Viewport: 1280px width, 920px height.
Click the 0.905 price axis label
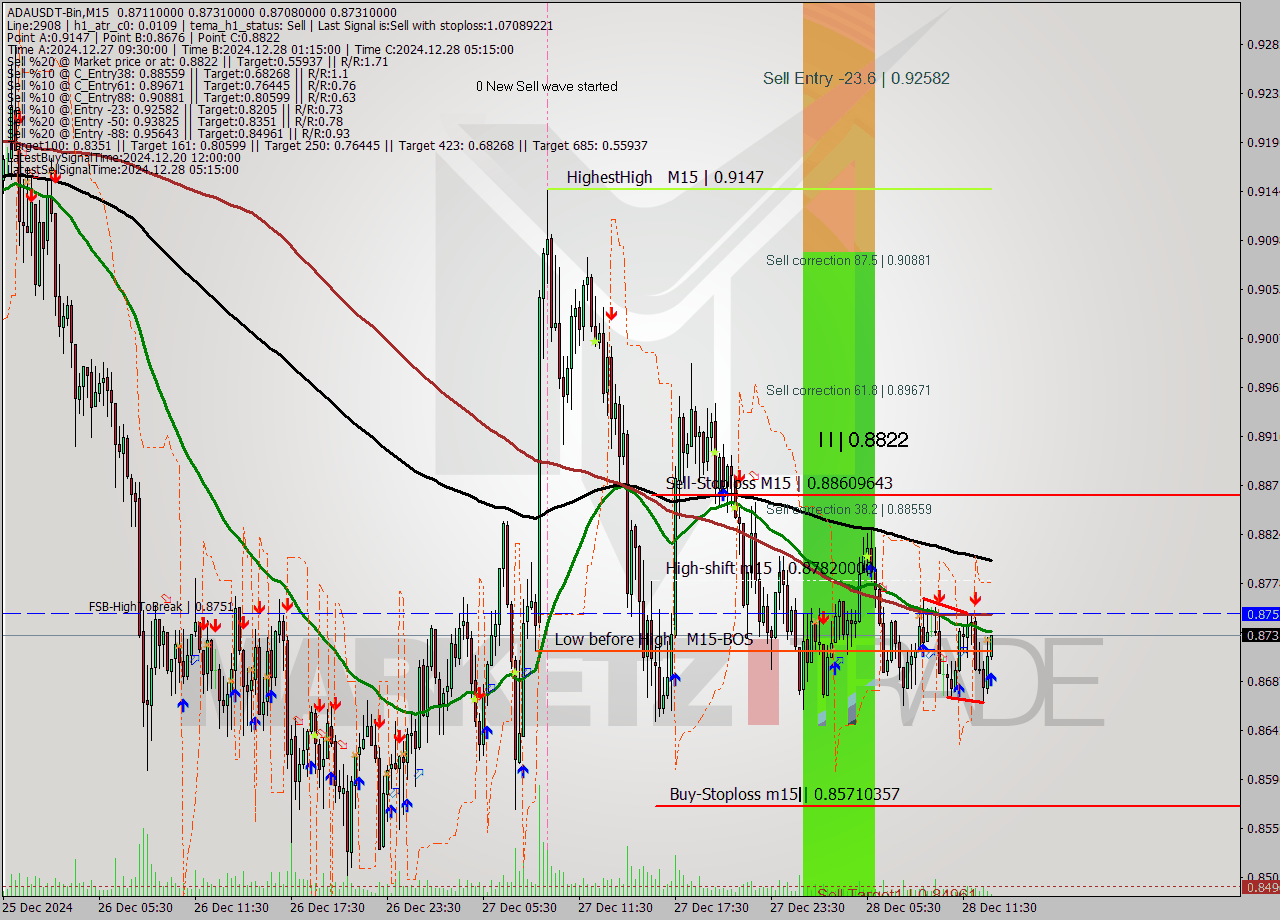[x=1262, y=289]
